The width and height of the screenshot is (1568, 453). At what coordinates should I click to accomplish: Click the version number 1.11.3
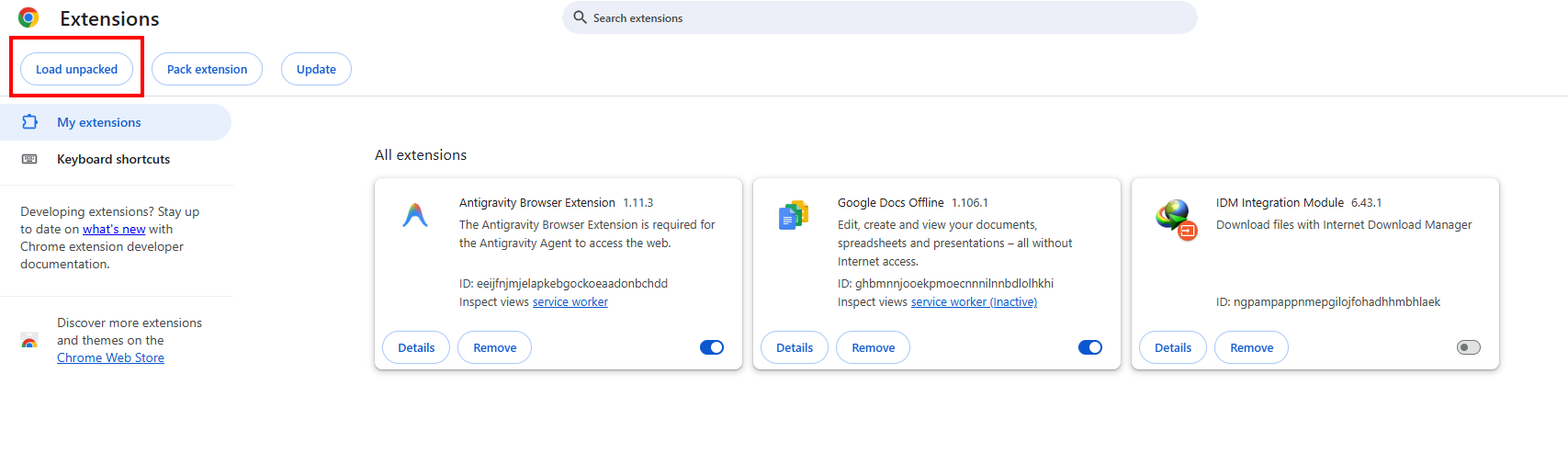pos(638,202)
